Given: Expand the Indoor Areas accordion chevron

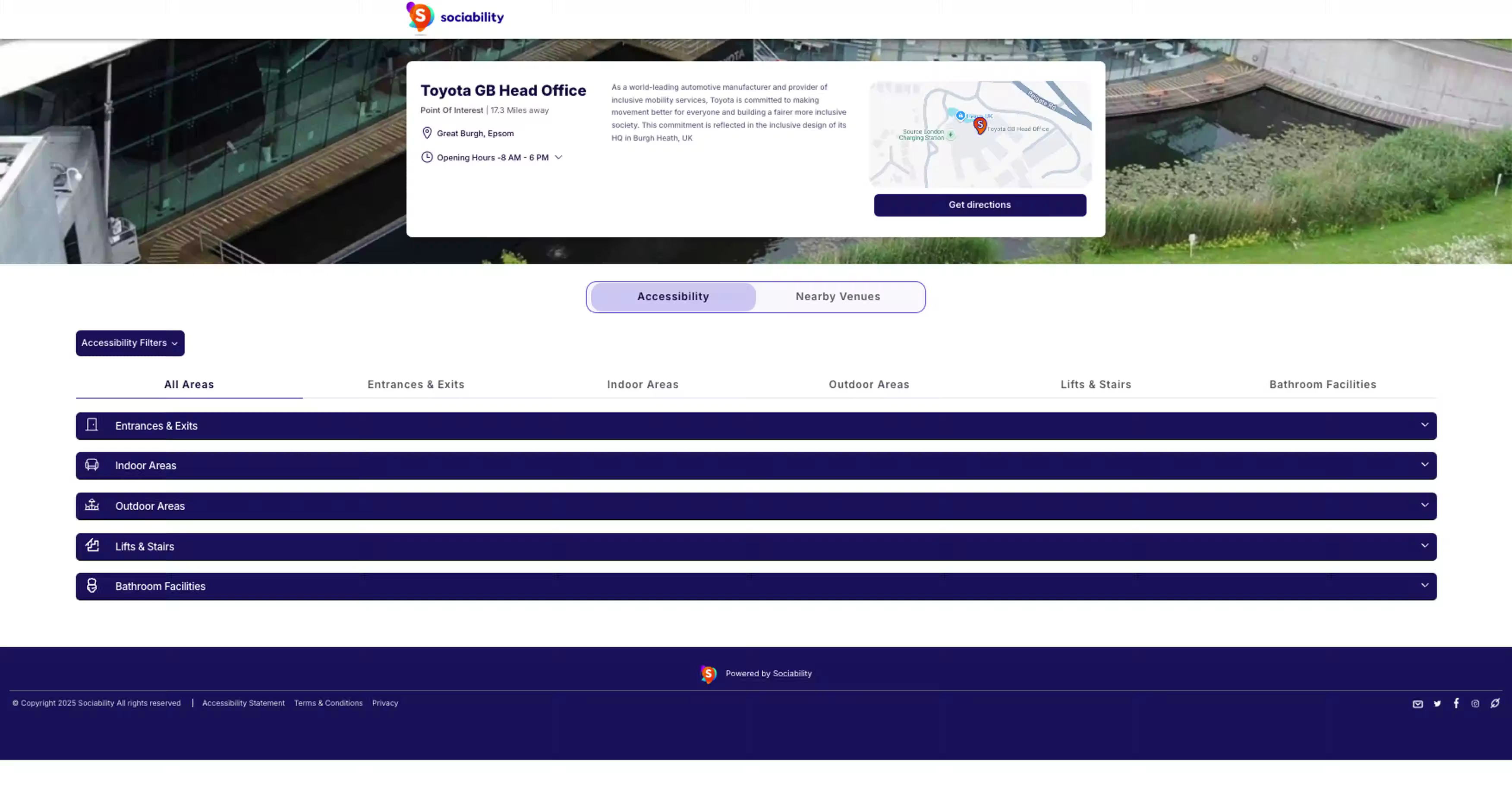Looking at the screenshot, I should point(1424,465).
